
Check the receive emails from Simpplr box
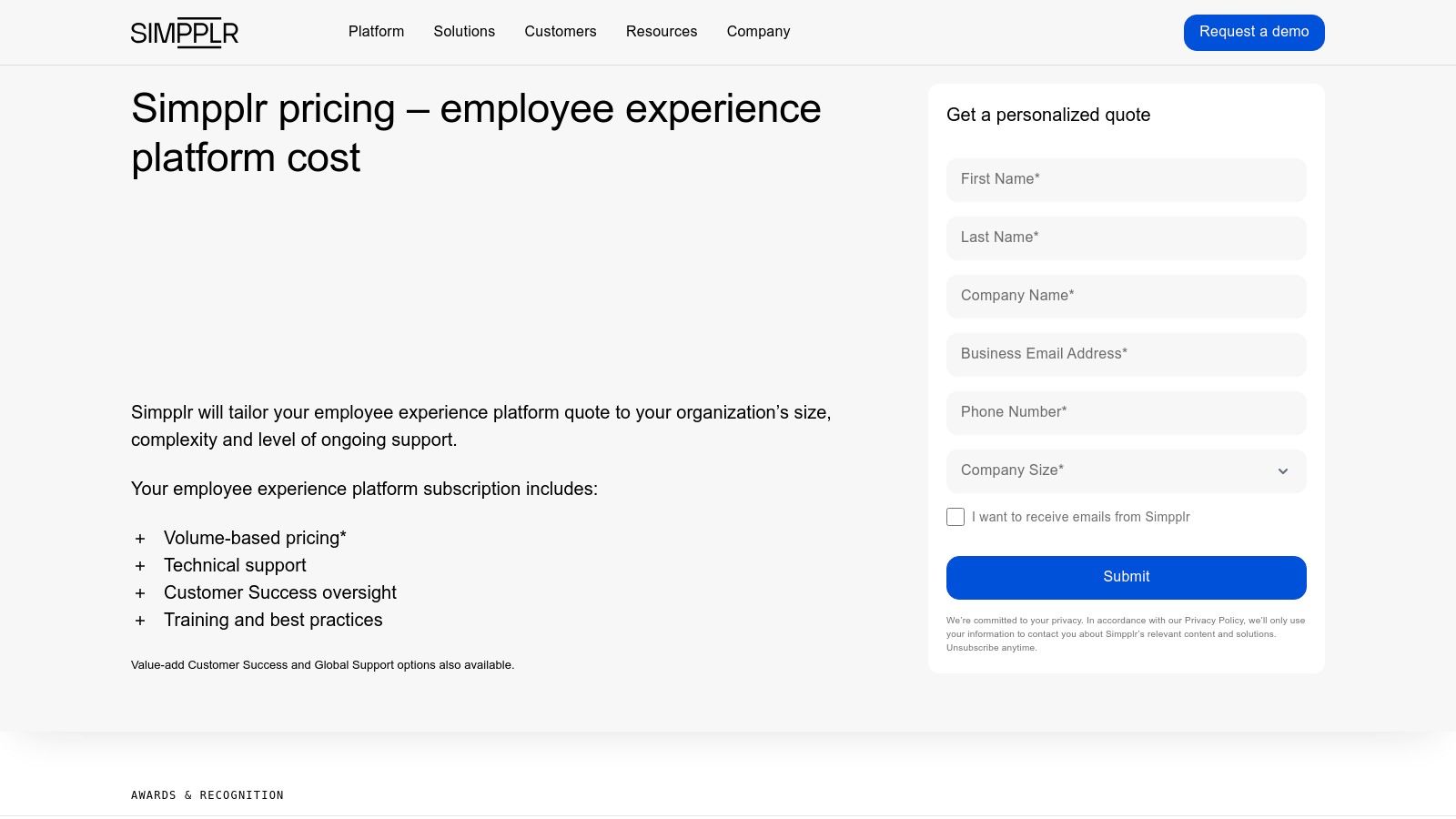[x=955, y=517]
